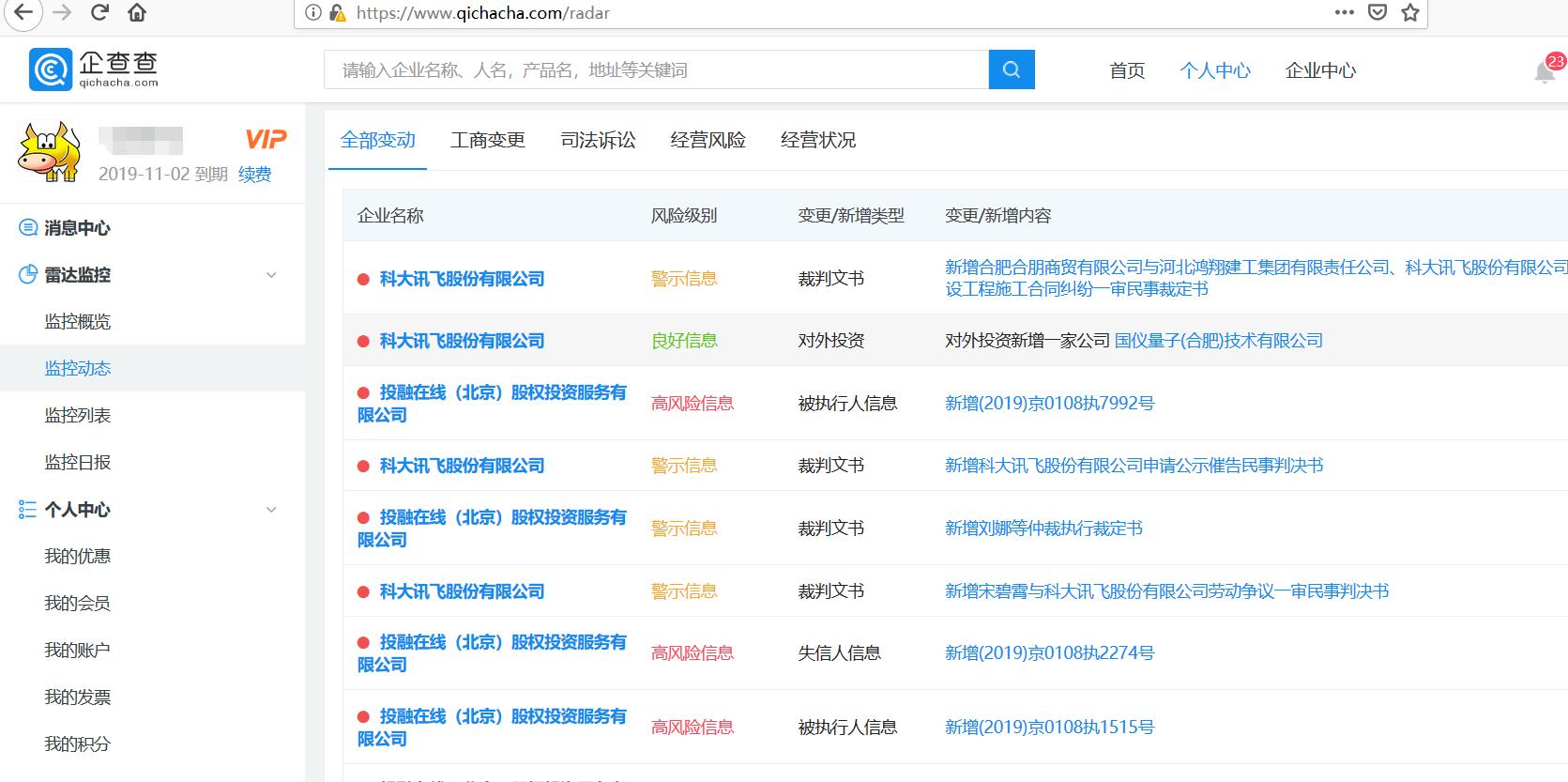Open 新增(2019)京0108执7992号 link
Viewport: 1568px width, 782px height.
[x=1050, y=404]
